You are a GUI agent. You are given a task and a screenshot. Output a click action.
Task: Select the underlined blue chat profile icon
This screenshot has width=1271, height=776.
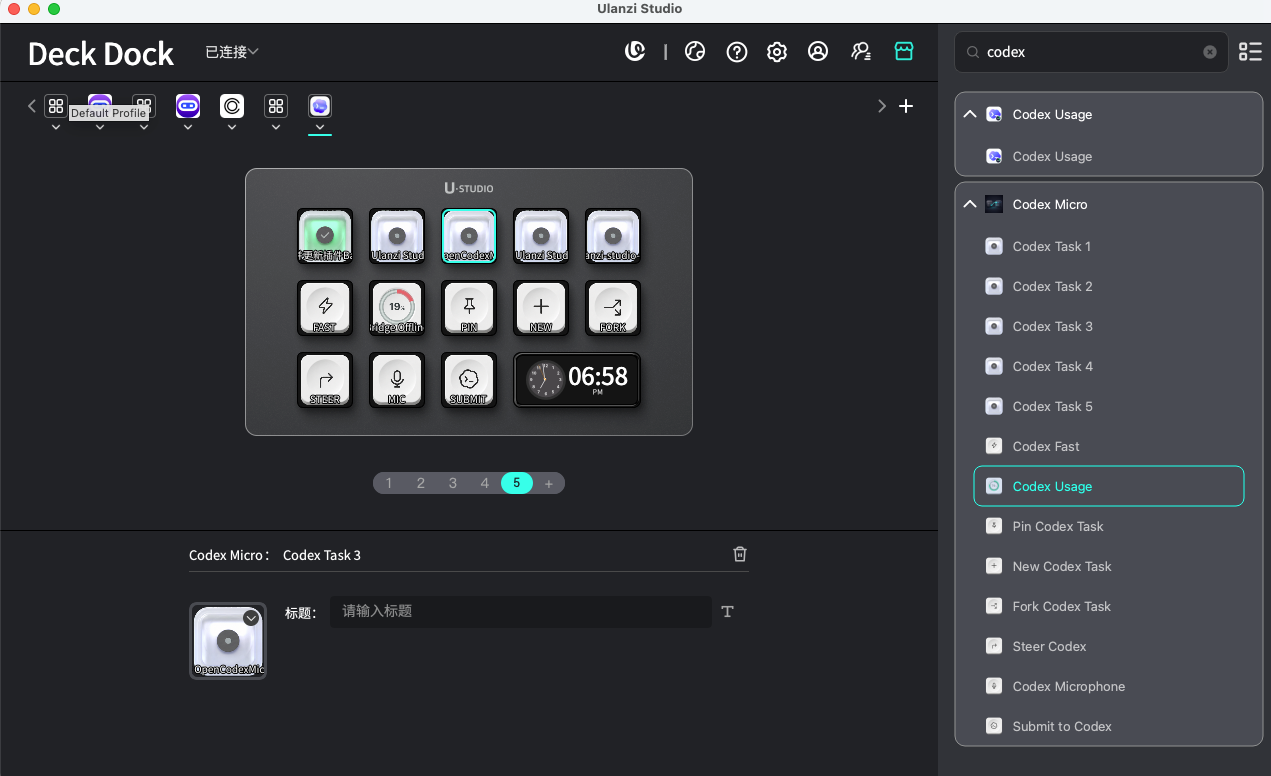click(x=320, y=106)
